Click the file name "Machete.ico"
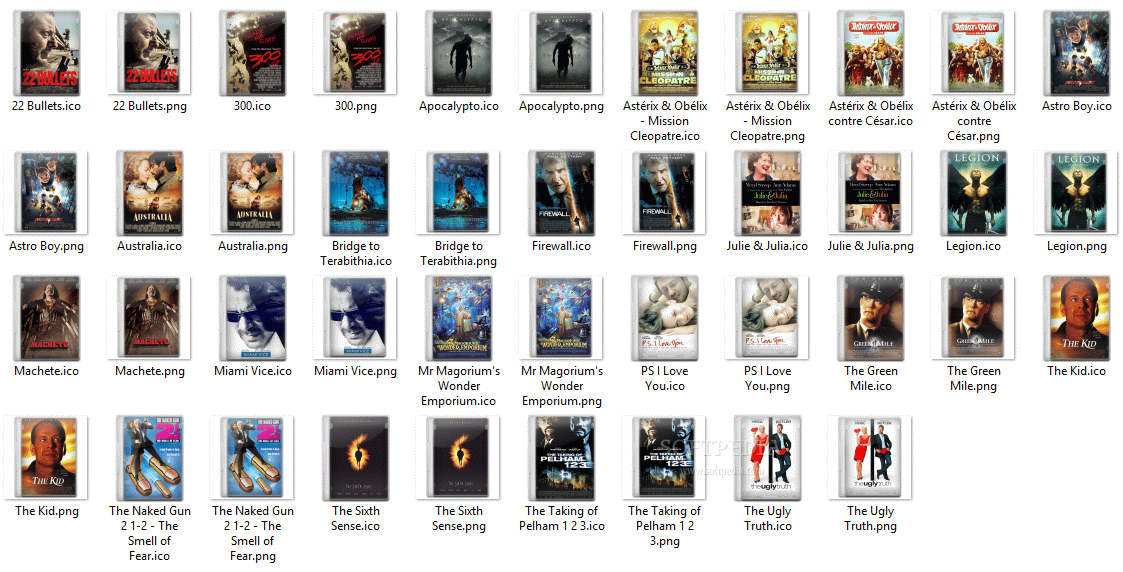Screen dimensions: 1123x572 (47, 372)
